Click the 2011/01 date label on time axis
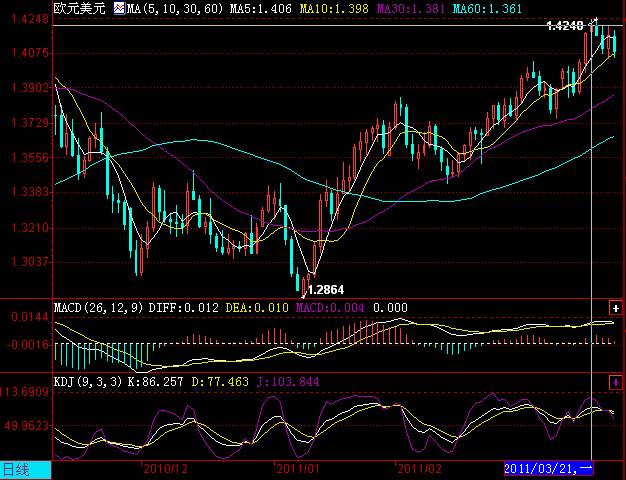Viewport: 626px width, 480px height. tap(297, 469)
